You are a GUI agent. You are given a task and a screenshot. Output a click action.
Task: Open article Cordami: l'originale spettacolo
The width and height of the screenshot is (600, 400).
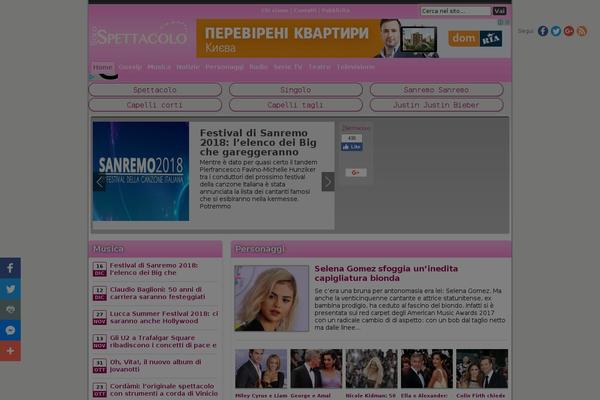[x=164, y=389]
